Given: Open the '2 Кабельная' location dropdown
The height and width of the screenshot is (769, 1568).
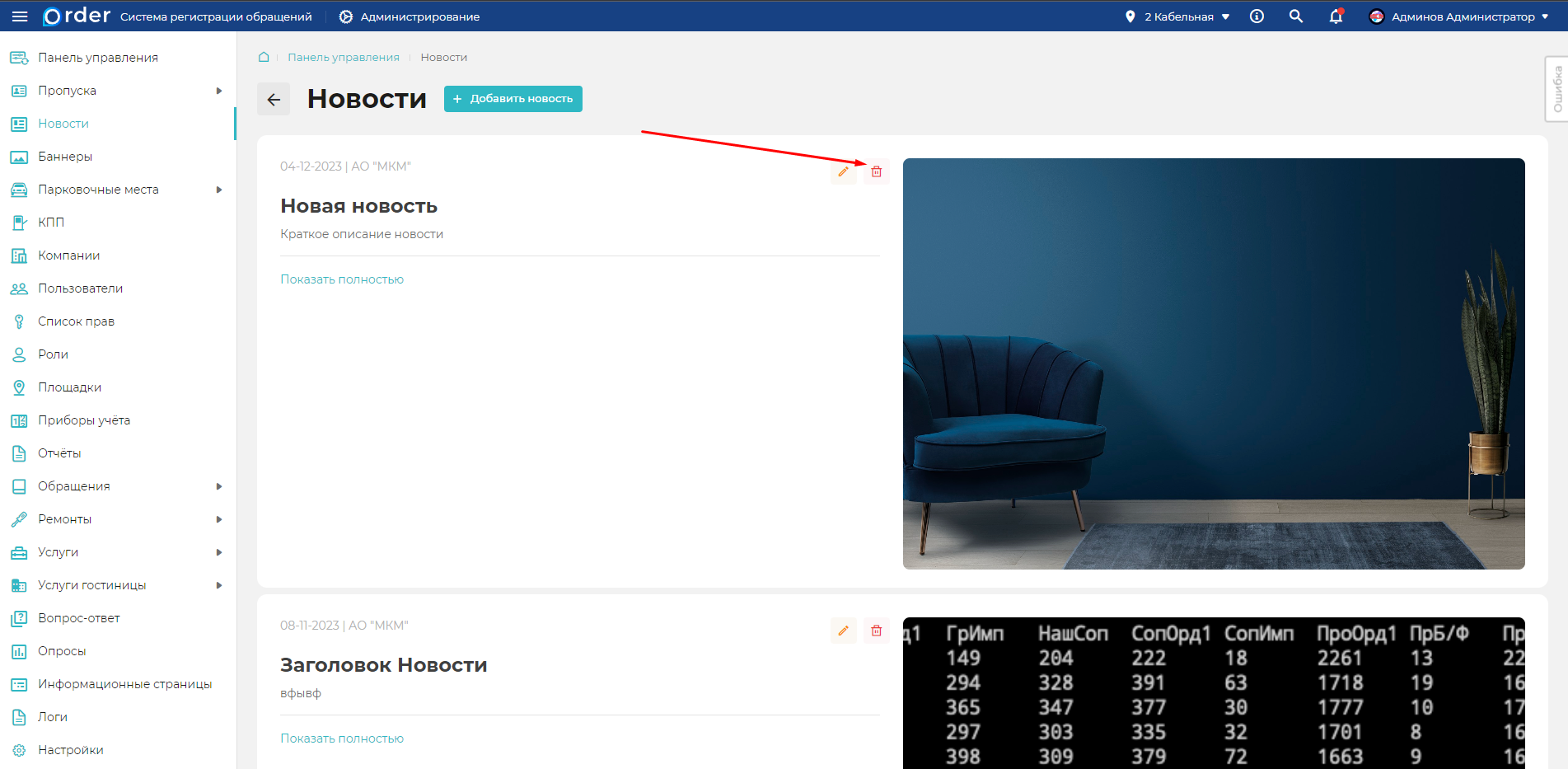Looking at the screenshot, I should 1178,16.
